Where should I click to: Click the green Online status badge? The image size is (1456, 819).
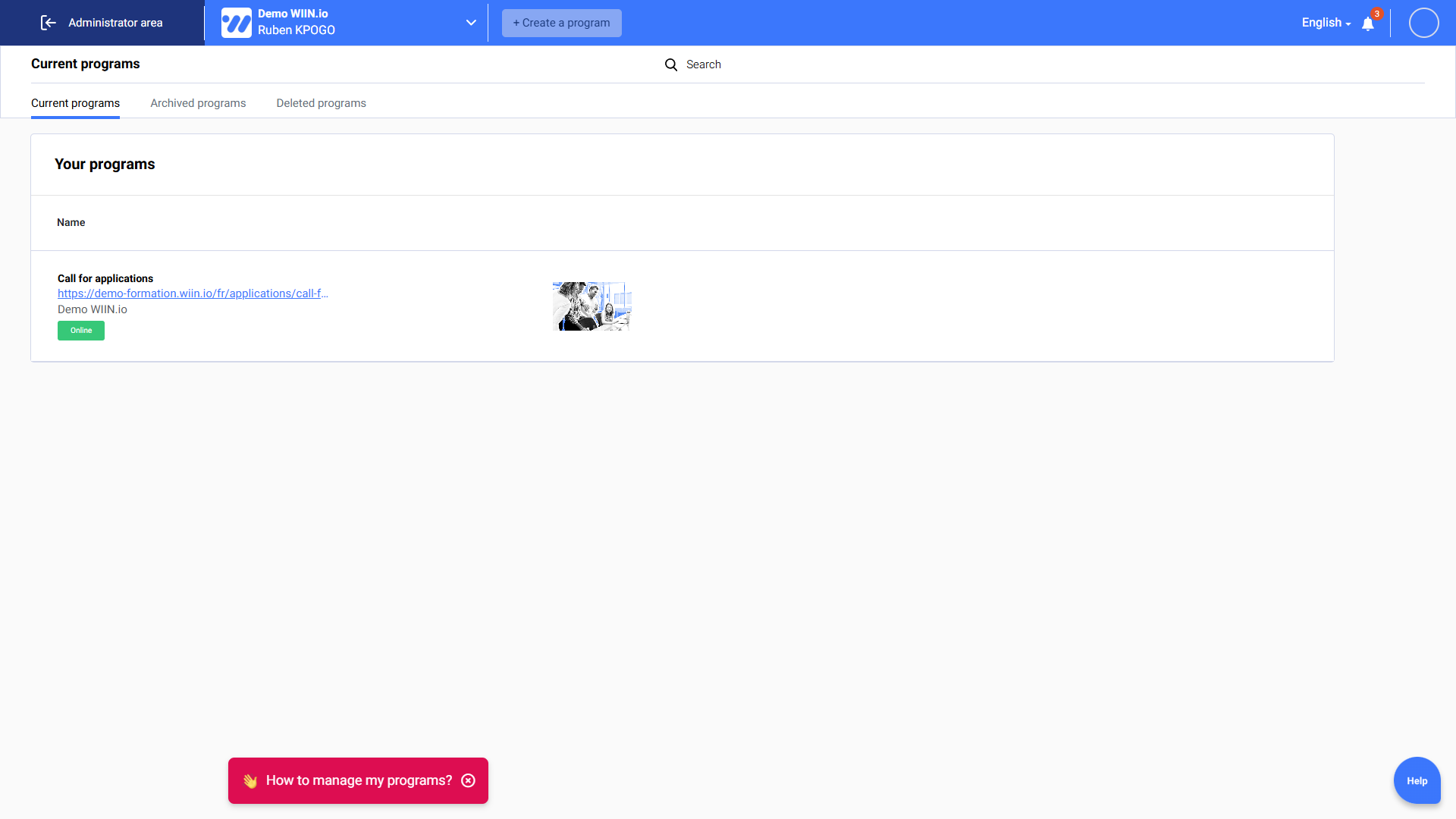pos(81,331)
